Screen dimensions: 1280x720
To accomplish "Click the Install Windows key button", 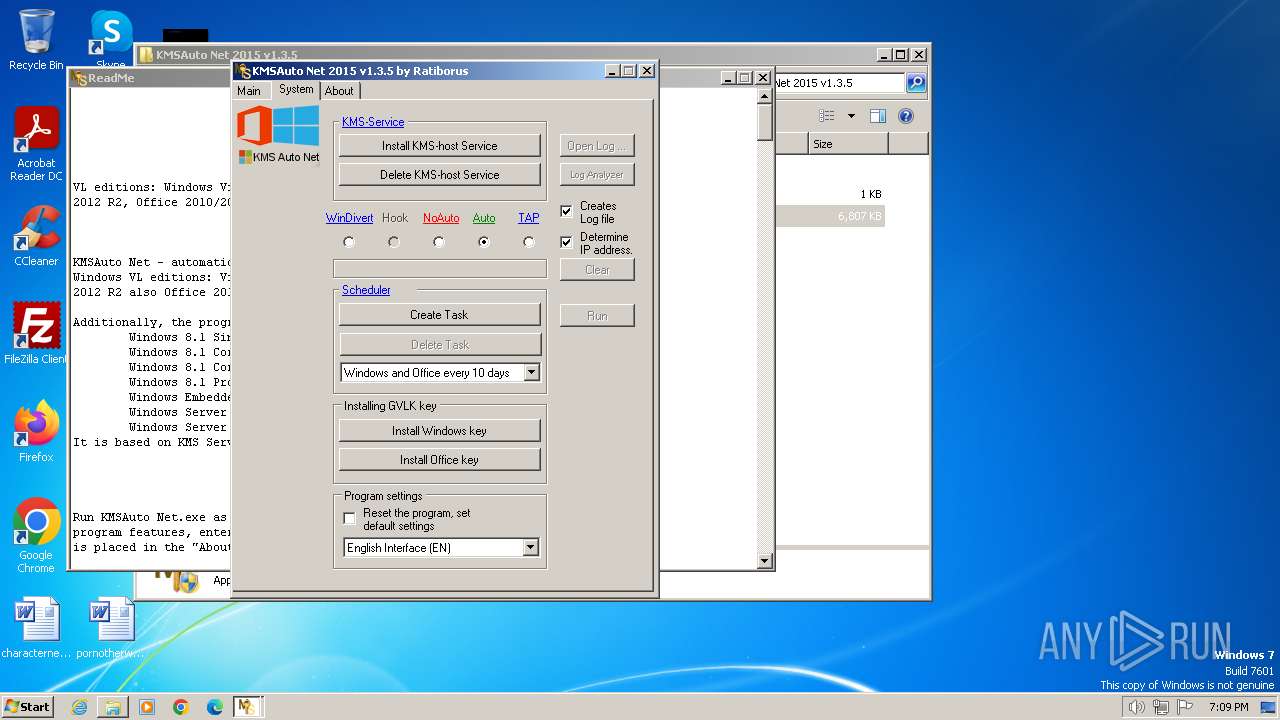I will click(x=440, y=431).
